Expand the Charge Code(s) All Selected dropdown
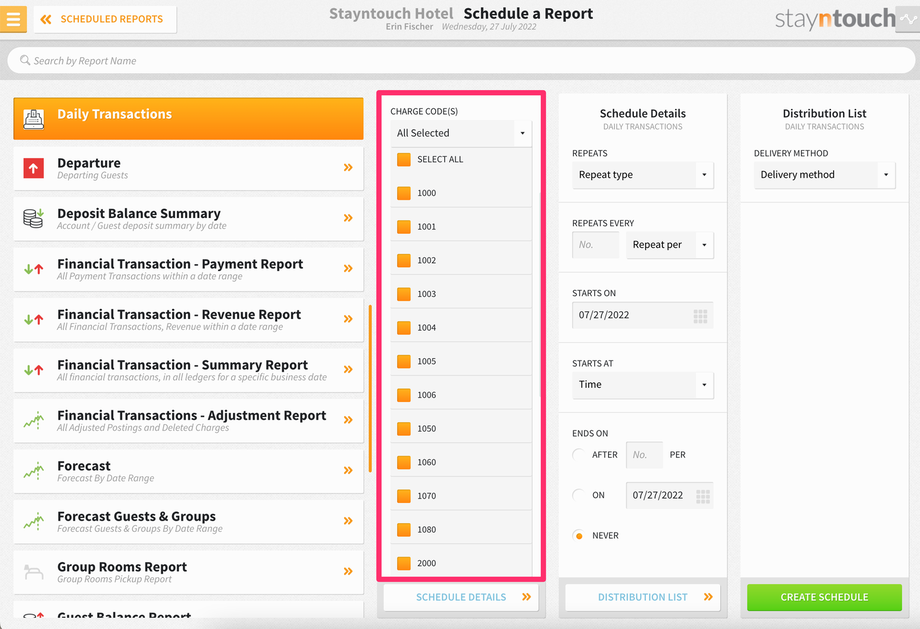This screenshot has height=629, width=920. click(461, 133)
